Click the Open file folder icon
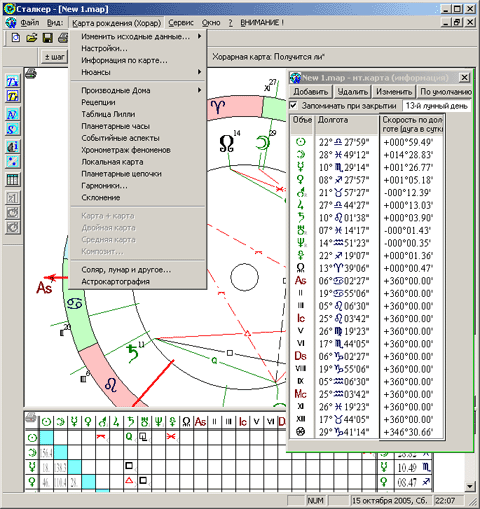The width and height of the screenshot is (480, 509). click(31, 38)
